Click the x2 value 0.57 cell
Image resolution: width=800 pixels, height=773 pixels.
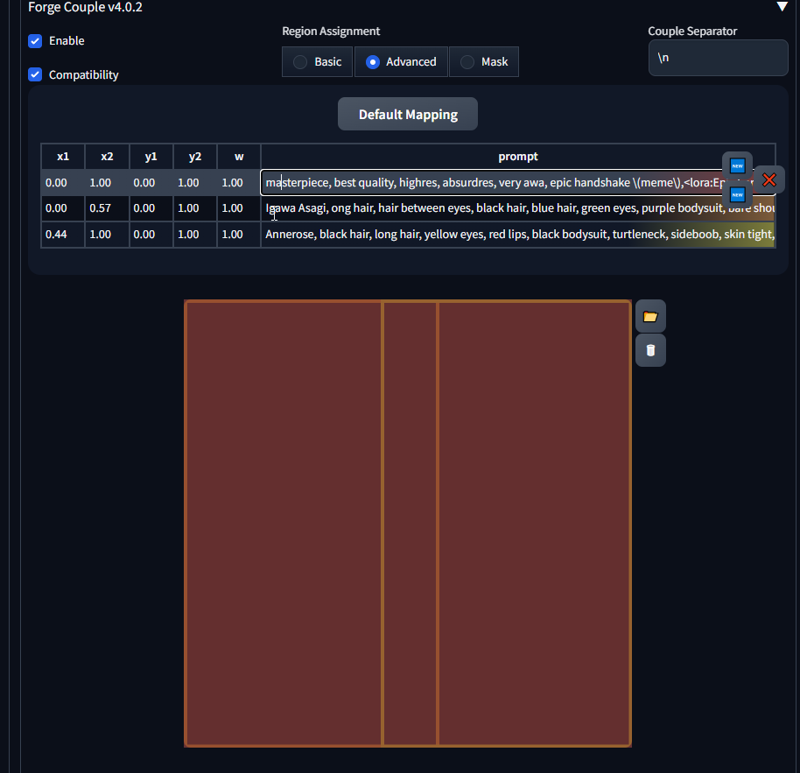pos(107,209)
